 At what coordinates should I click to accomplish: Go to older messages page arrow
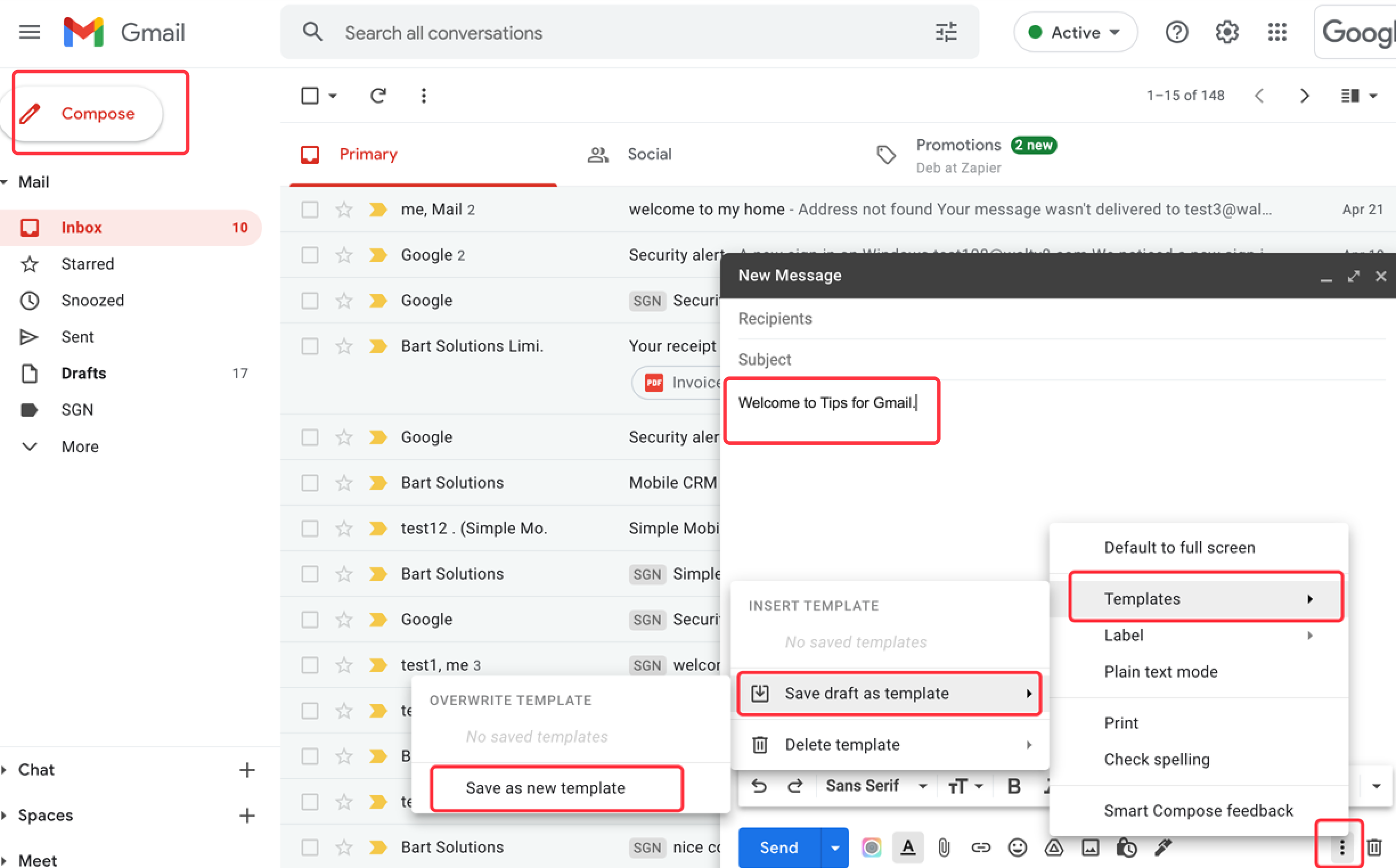[1304, 95]
